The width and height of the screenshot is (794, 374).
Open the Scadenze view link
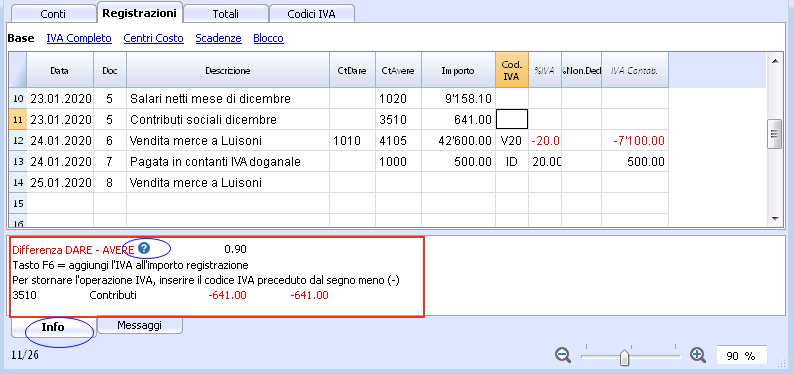click(x=218, y=38)
